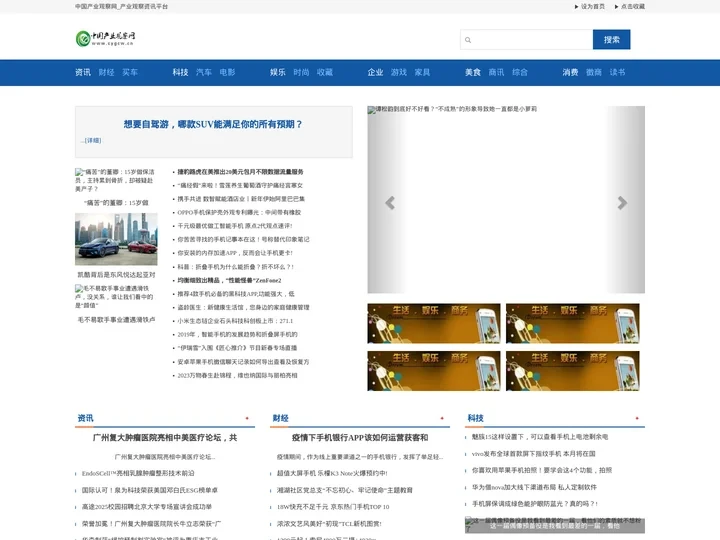Click bottom-left 生活 娱乐 商务 banner
720x540 pixels.
pos(434,371)
